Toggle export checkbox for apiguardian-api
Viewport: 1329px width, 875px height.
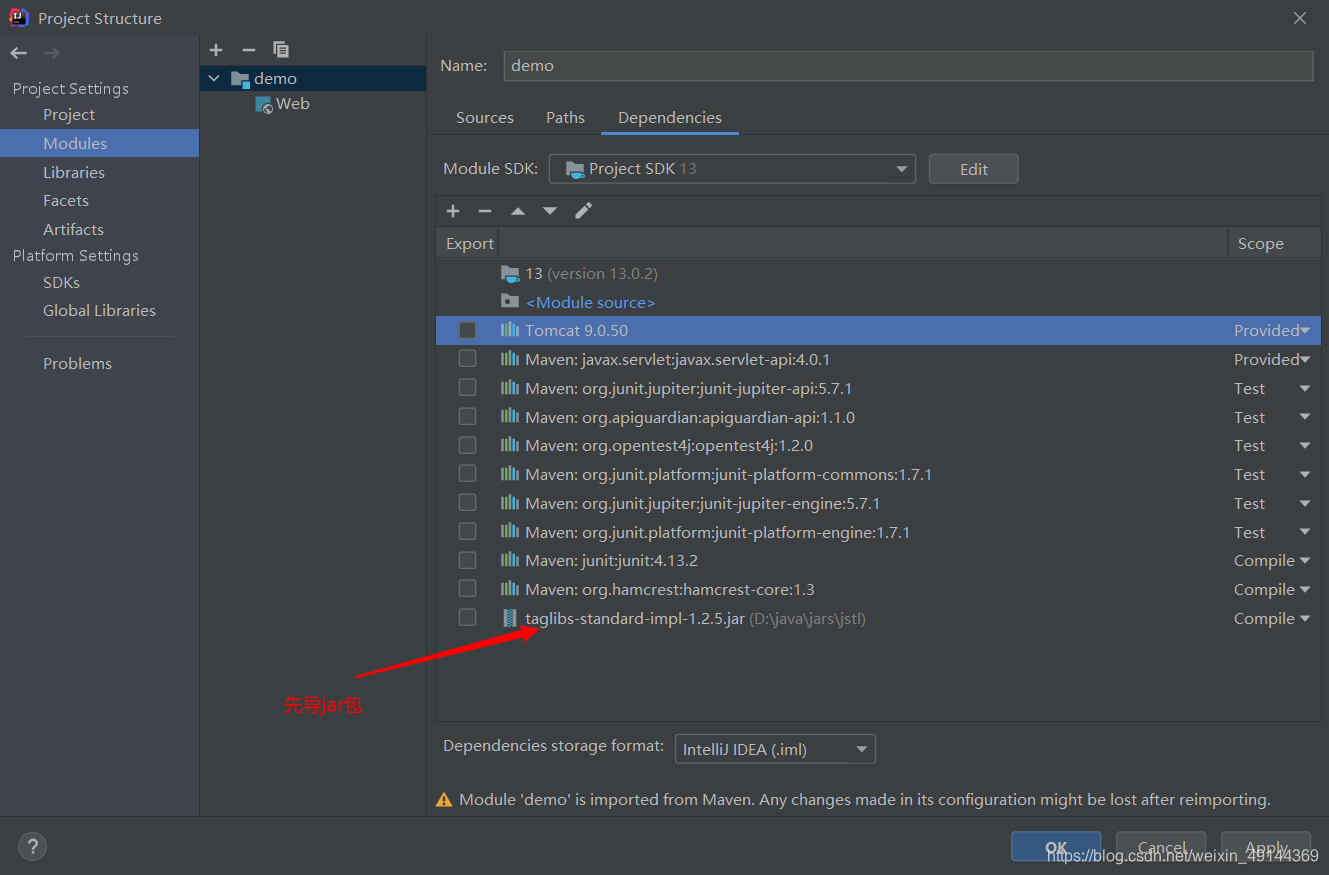click(467, 416)
